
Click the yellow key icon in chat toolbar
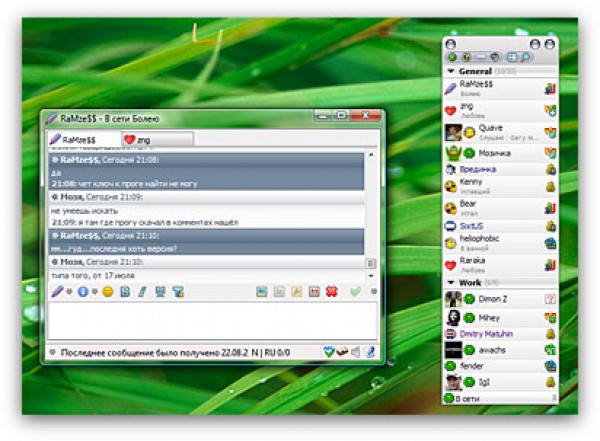pyautogui.click(x=297, y=292)
